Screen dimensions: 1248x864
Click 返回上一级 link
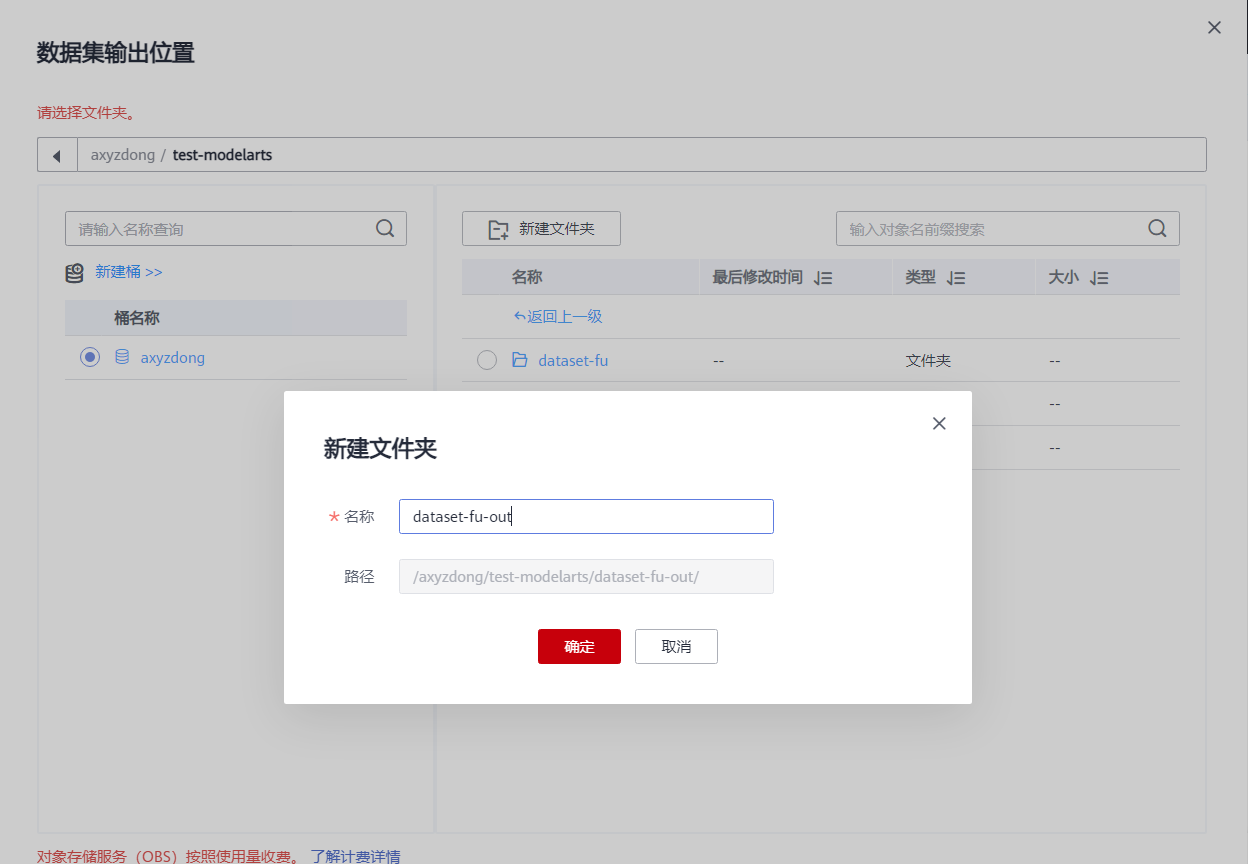(557, 317)
